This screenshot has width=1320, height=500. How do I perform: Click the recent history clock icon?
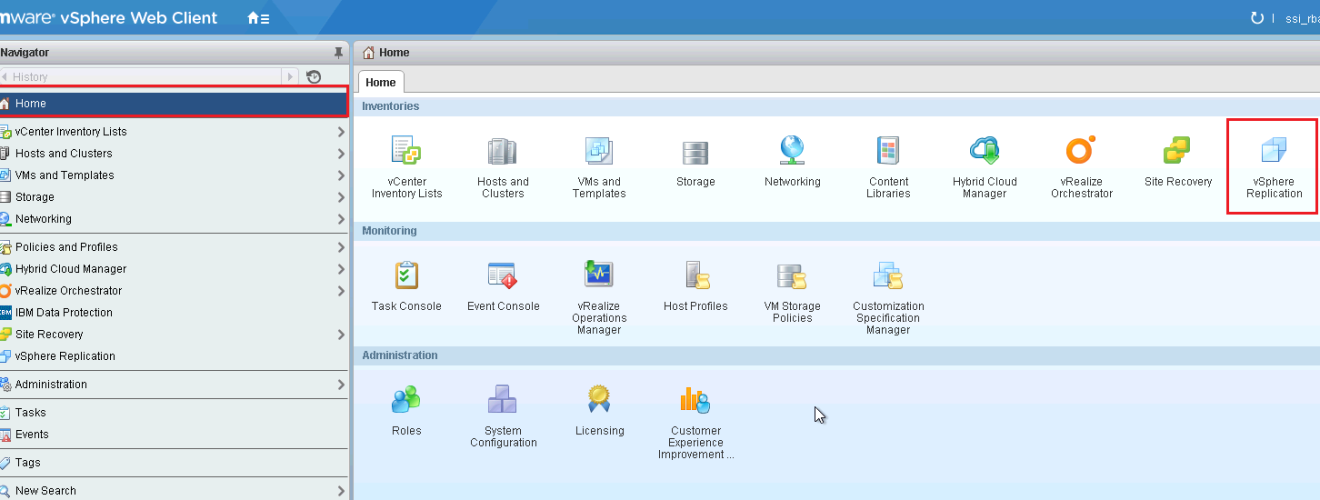tap(314, 77)
